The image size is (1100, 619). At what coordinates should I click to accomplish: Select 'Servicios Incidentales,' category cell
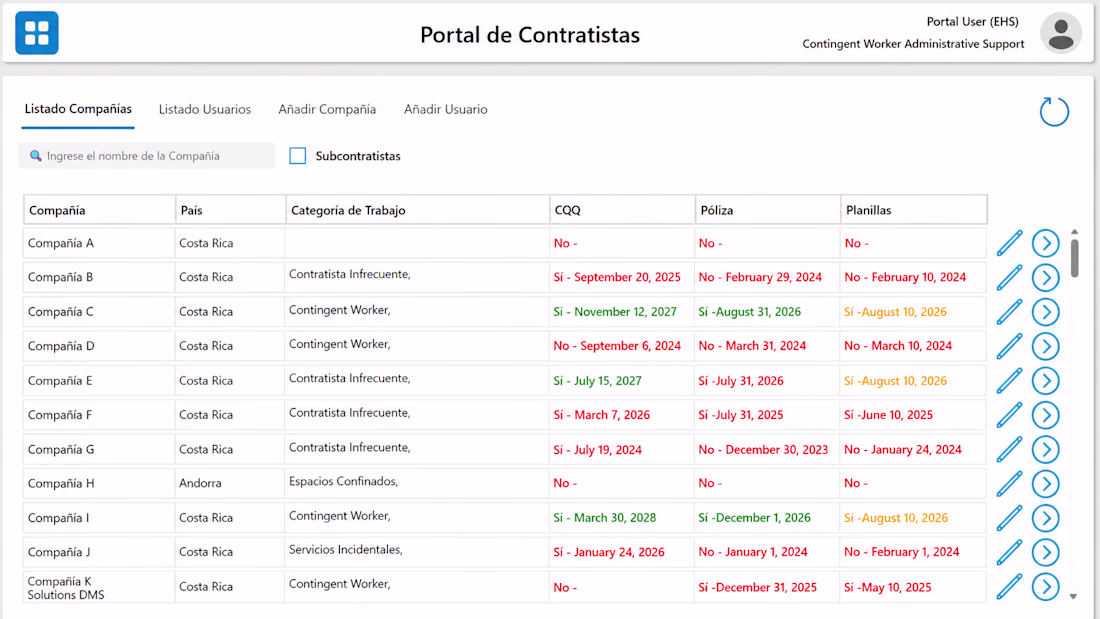point(417,552)
